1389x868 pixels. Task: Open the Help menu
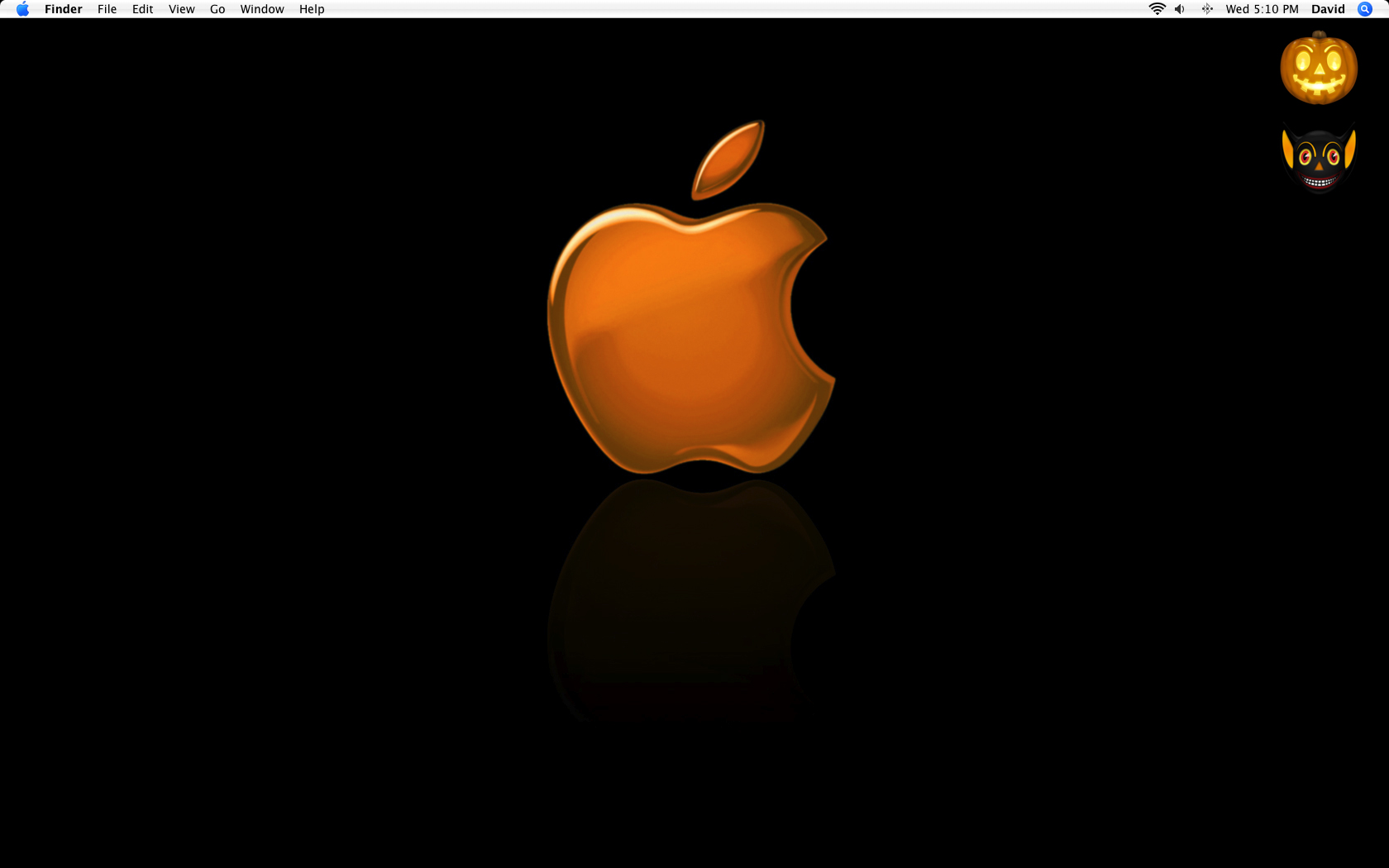coord(312,9)
